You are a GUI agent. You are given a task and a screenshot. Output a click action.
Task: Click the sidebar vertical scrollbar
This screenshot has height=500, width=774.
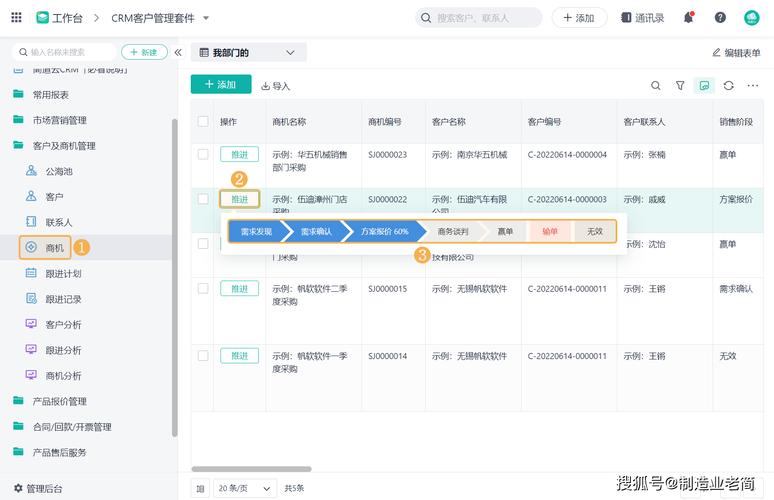pos(174,277)
